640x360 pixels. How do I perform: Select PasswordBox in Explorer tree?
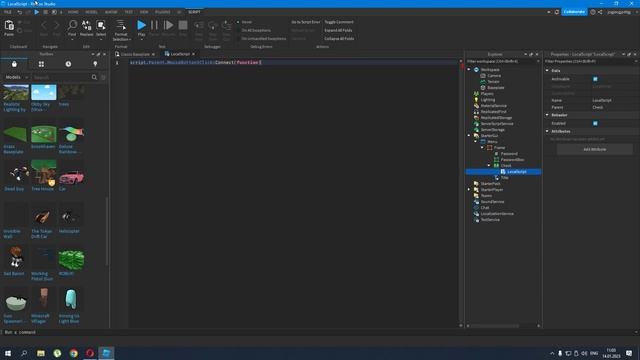[512, 160]
